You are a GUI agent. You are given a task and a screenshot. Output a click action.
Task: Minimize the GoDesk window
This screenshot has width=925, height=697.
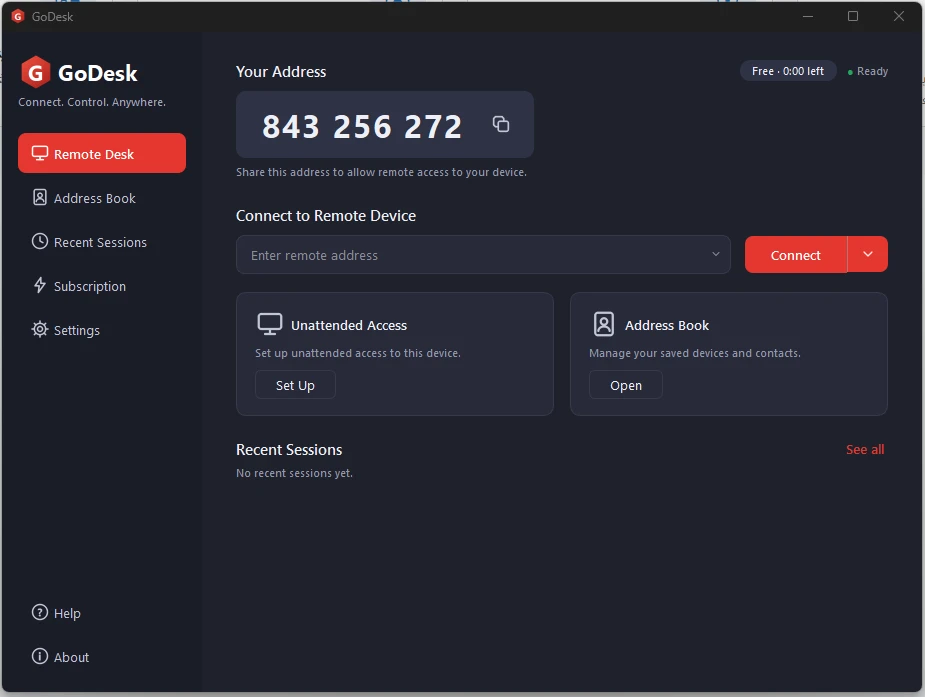tap(808, 16)
